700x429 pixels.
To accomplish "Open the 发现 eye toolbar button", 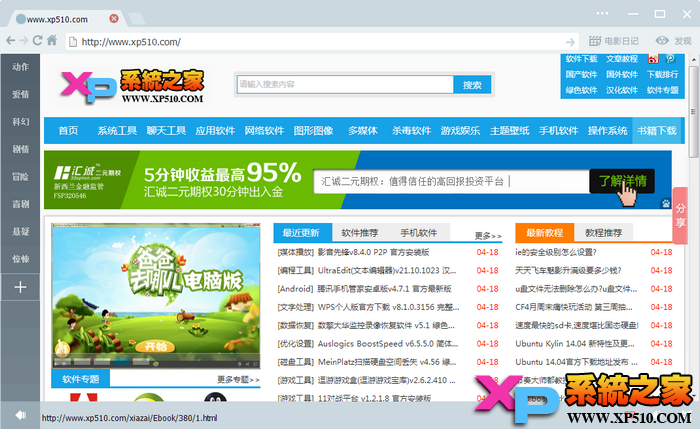I will pos(674,41).
